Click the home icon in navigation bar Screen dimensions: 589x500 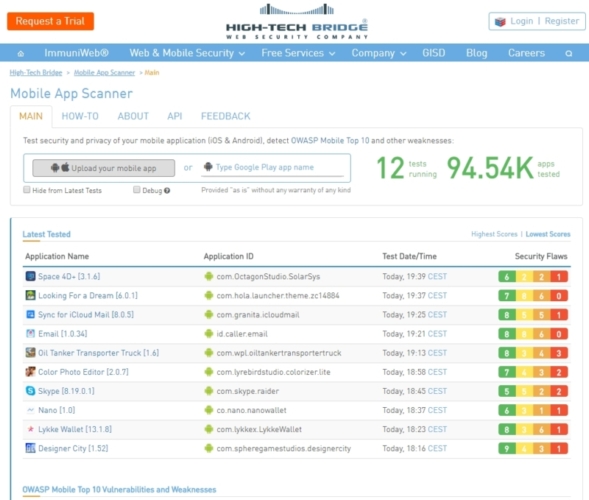click(x=21, y=53)
